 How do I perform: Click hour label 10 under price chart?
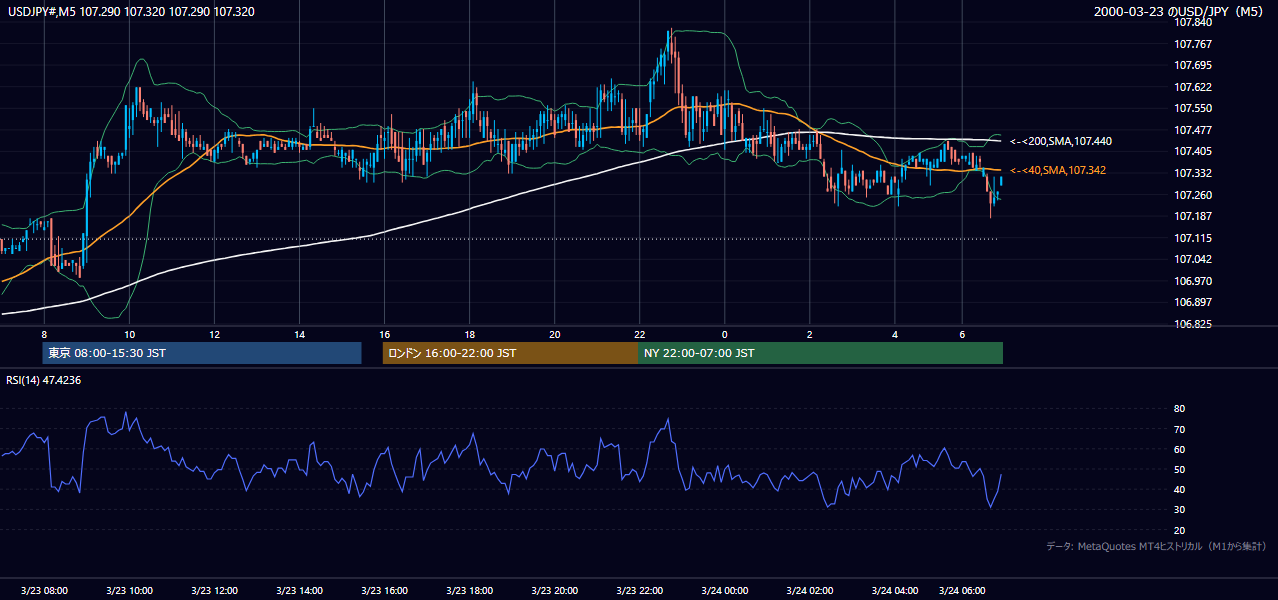coord(129,334)
